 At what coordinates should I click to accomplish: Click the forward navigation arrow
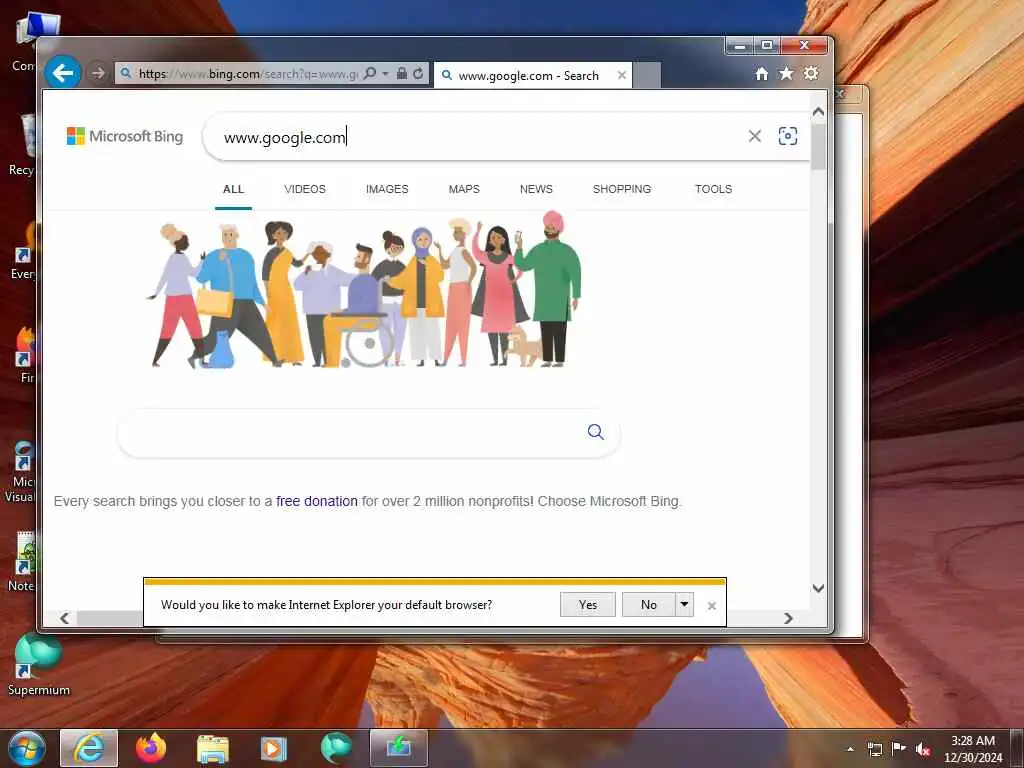pos(97,73)
